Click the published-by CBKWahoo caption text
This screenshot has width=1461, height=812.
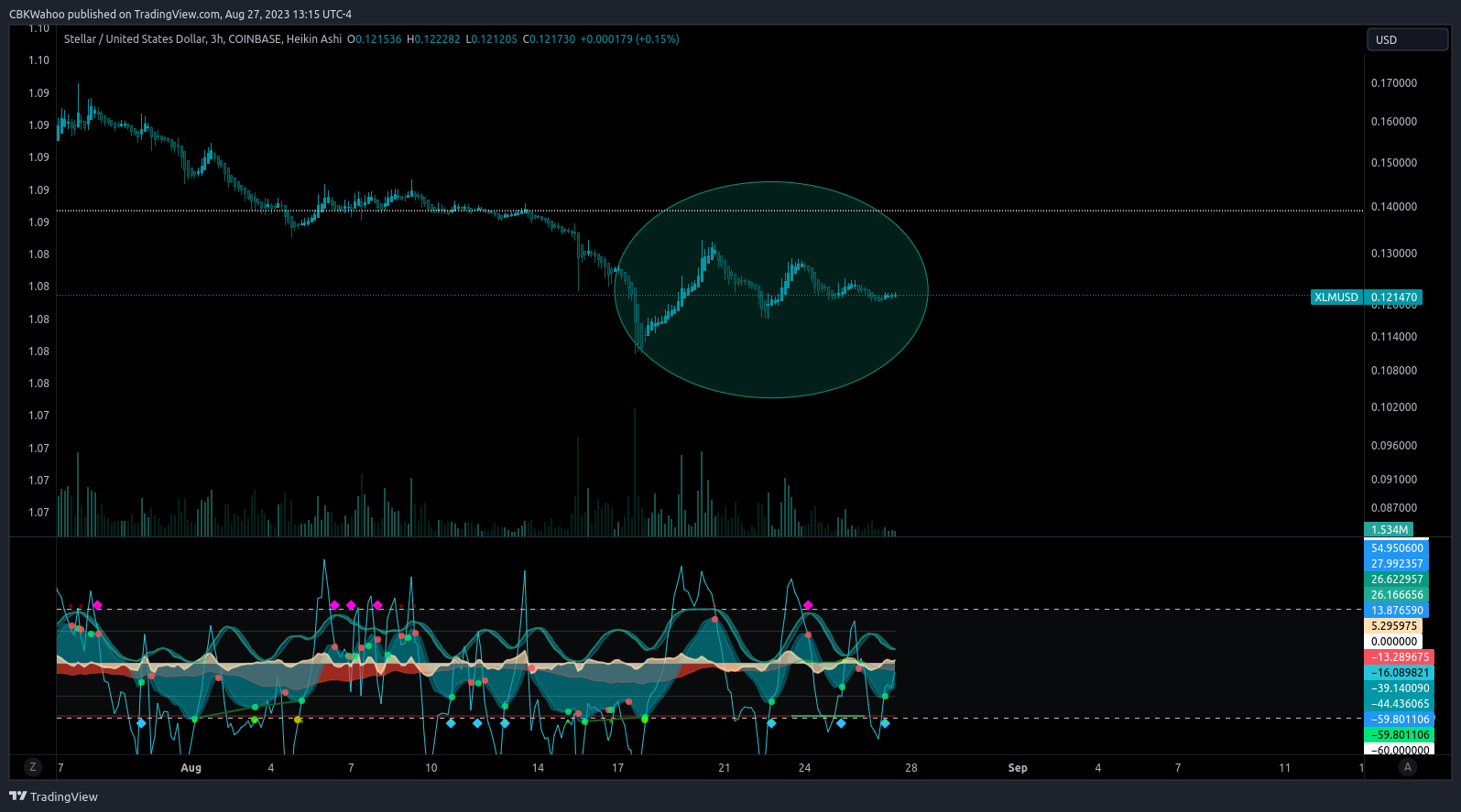coord(180,14)
